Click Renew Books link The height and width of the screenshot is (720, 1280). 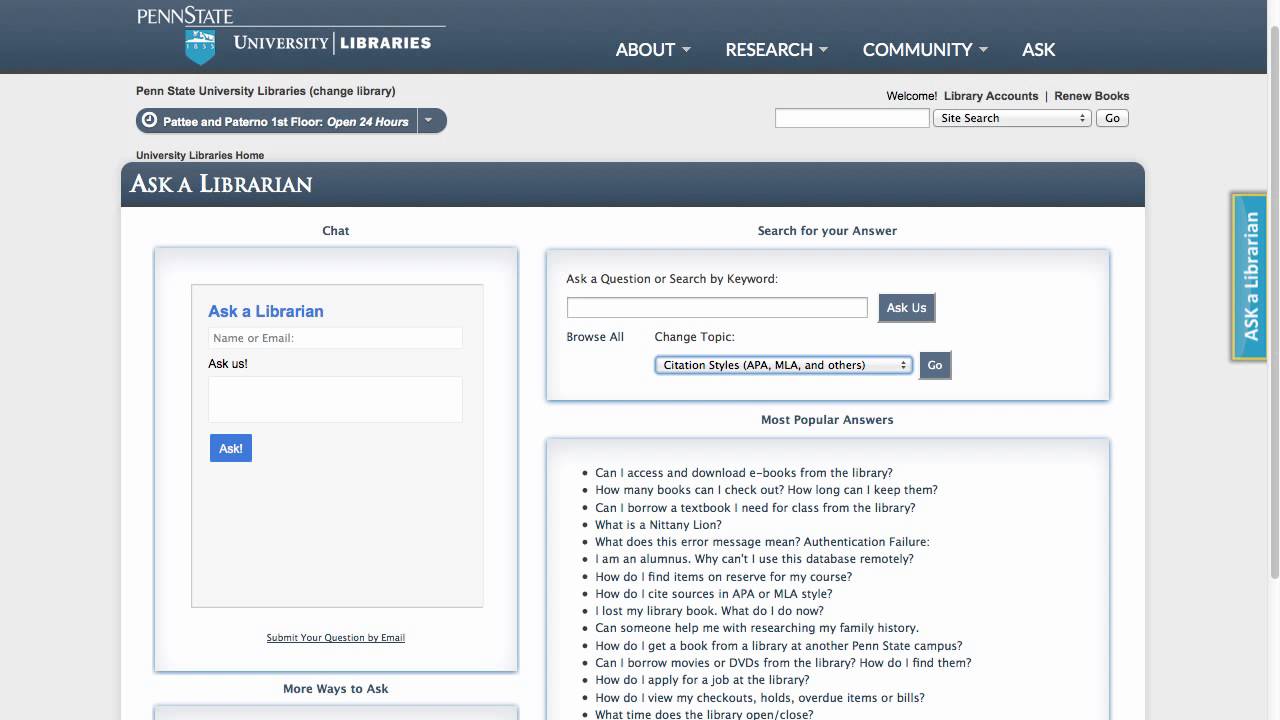point(1092,96)
